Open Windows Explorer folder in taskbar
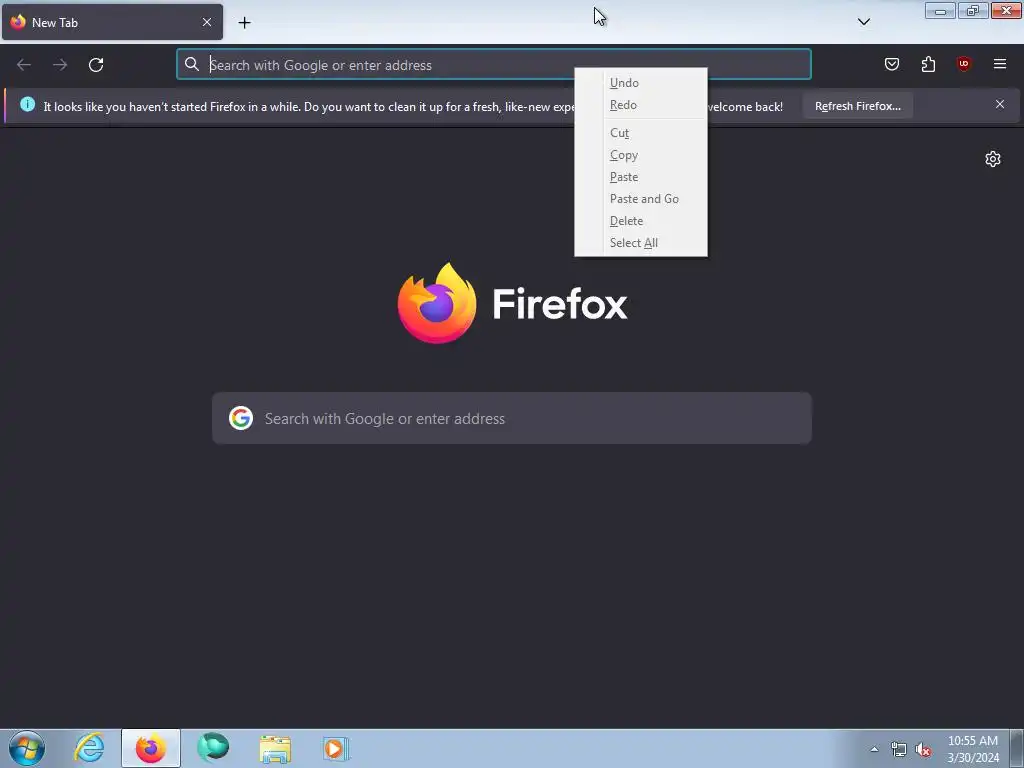 [x=275, y=748]
